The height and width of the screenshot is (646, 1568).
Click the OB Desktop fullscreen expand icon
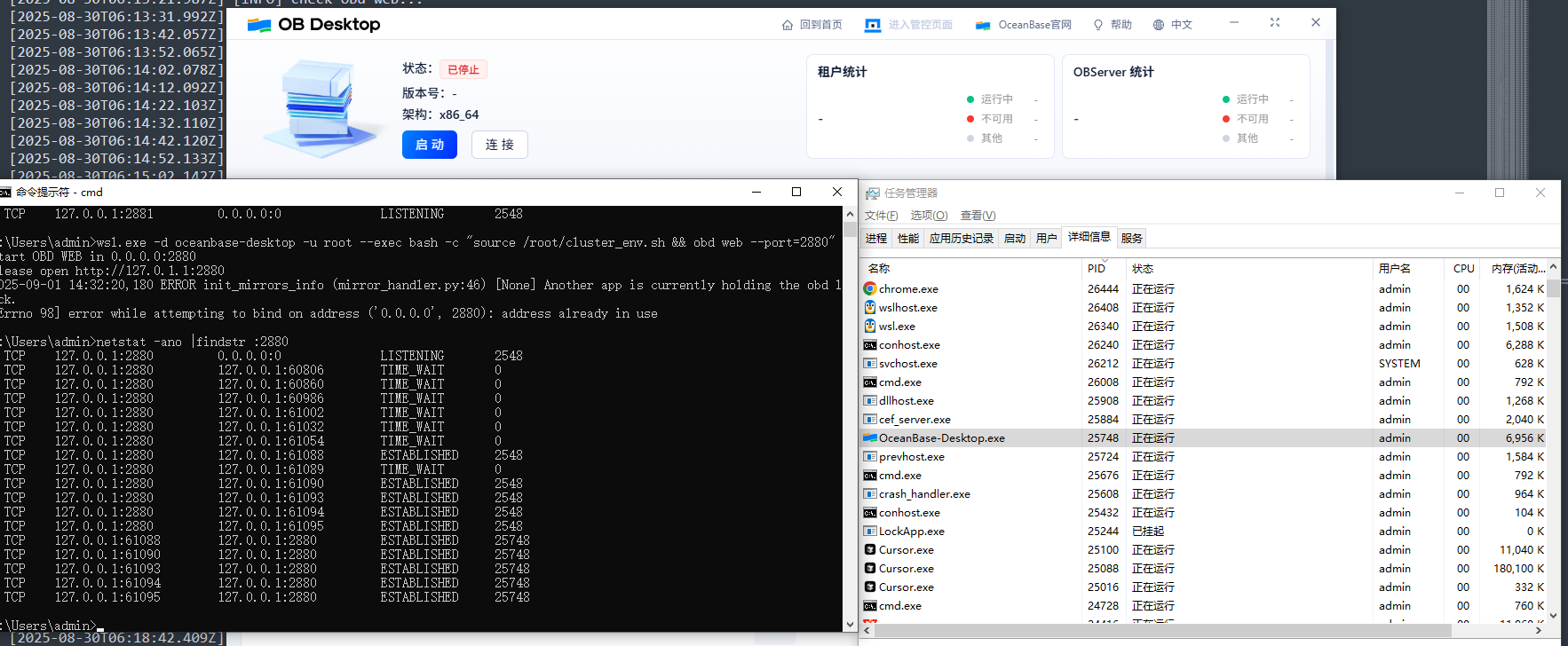1275,22
